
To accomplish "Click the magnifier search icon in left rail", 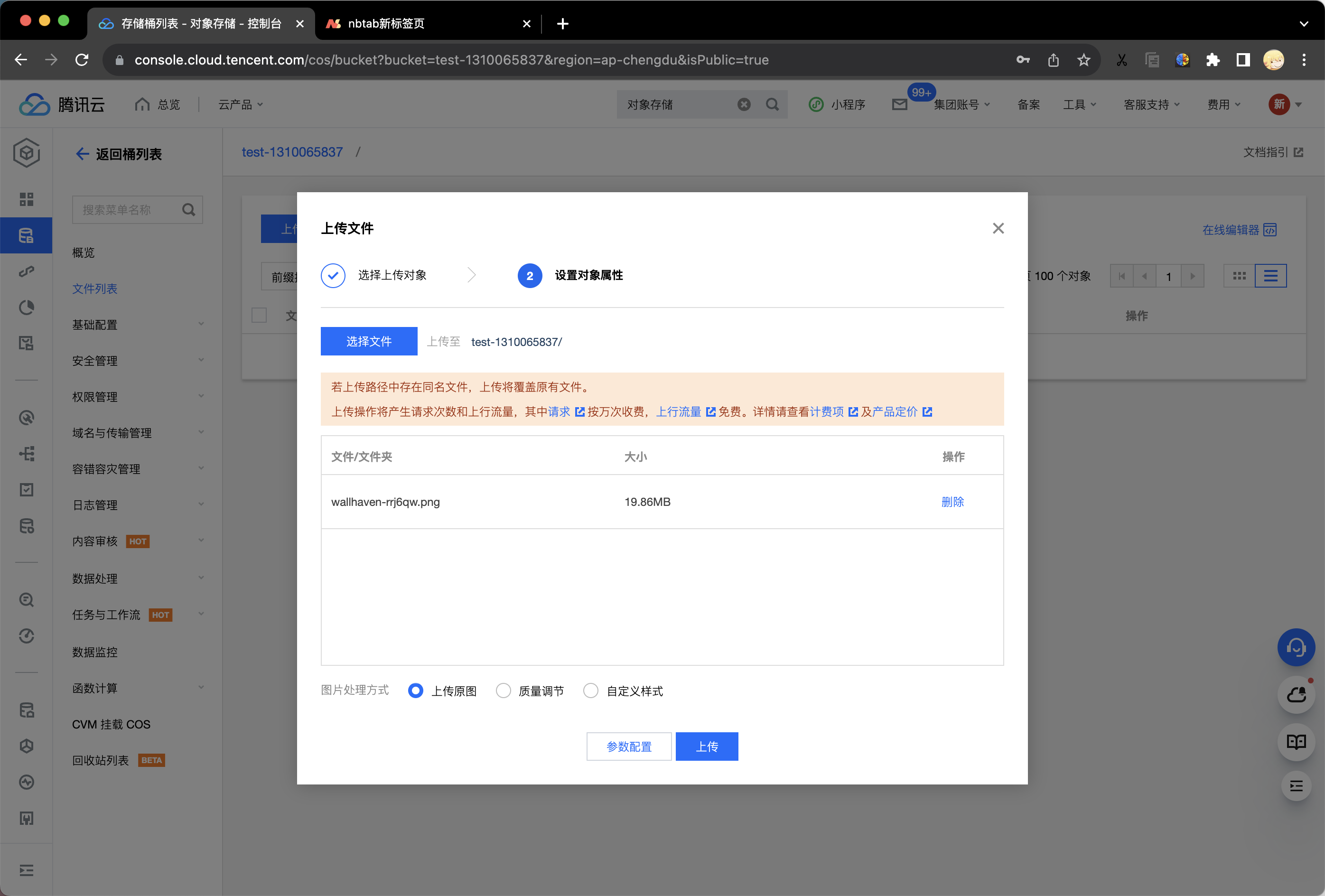I will click(26, 599).
